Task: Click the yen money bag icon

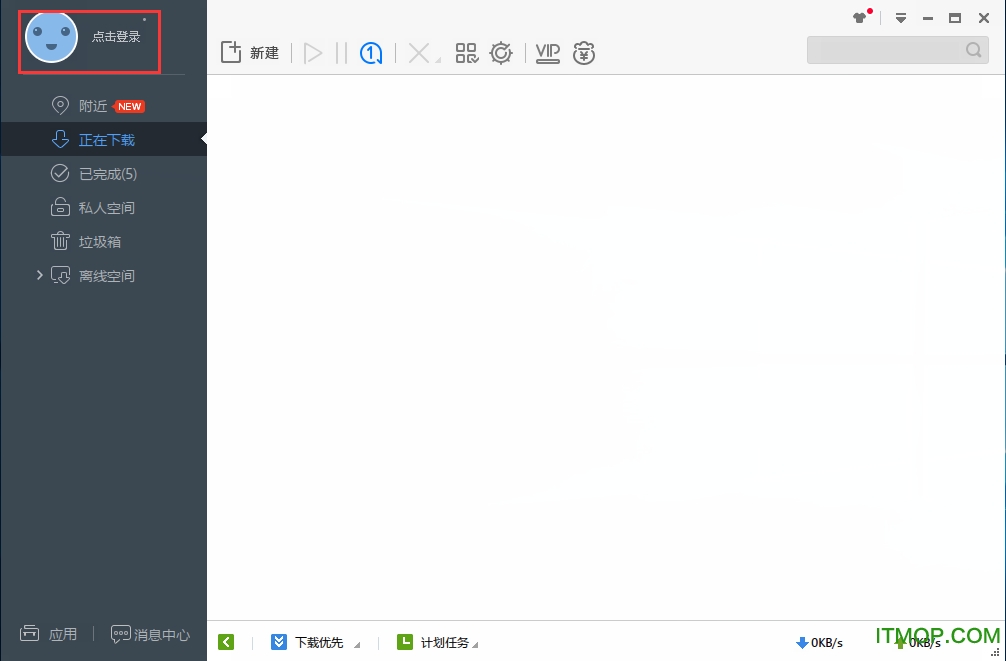Action: 584,54
